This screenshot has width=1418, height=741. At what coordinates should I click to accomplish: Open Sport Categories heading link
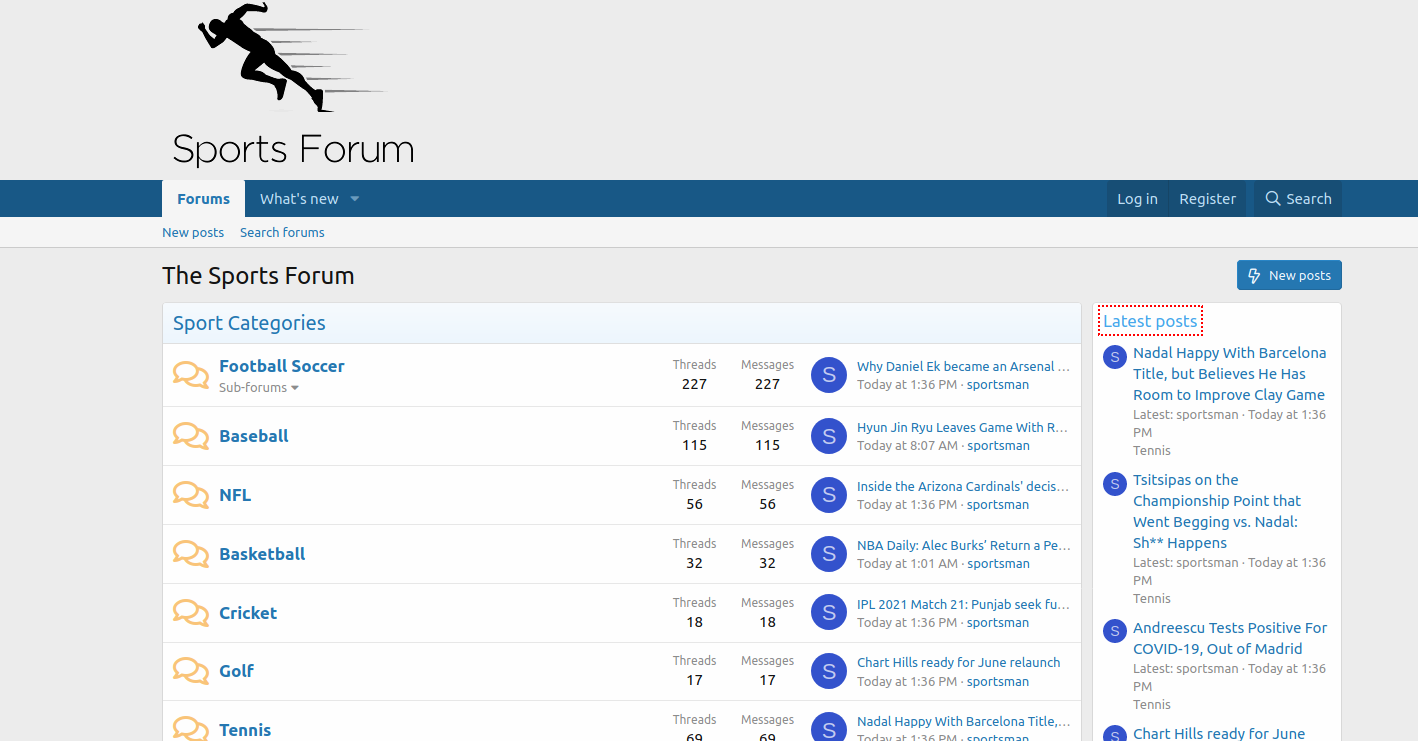[x=249, y=323]
